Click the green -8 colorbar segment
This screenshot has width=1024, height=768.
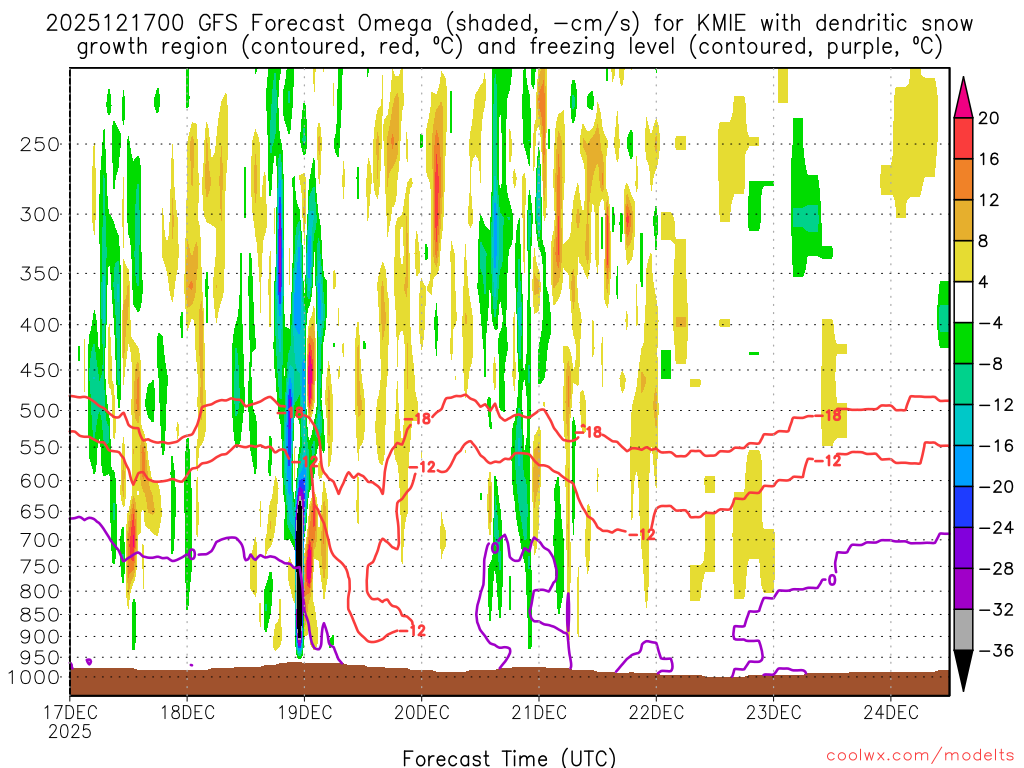tap(963, 343)
